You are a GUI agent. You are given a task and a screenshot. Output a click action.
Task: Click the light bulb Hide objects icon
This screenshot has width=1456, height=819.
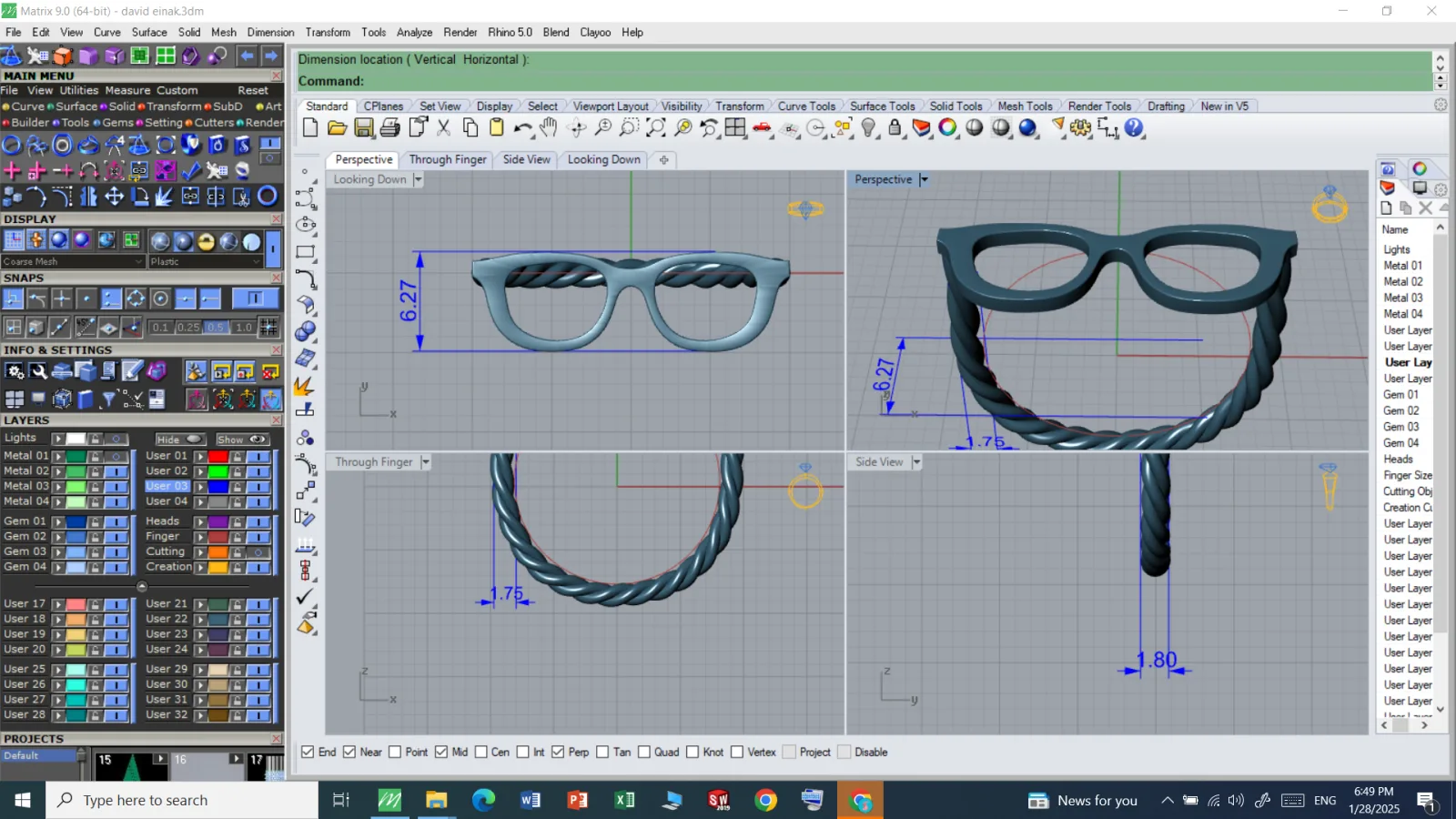(869, 128)
